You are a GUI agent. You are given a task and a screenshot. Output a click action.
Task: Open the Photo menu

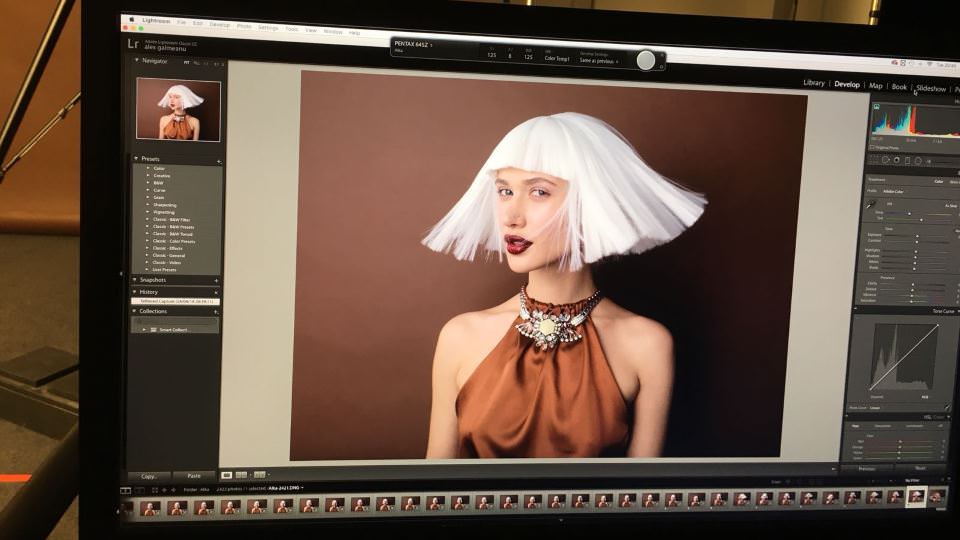point(244,26)
